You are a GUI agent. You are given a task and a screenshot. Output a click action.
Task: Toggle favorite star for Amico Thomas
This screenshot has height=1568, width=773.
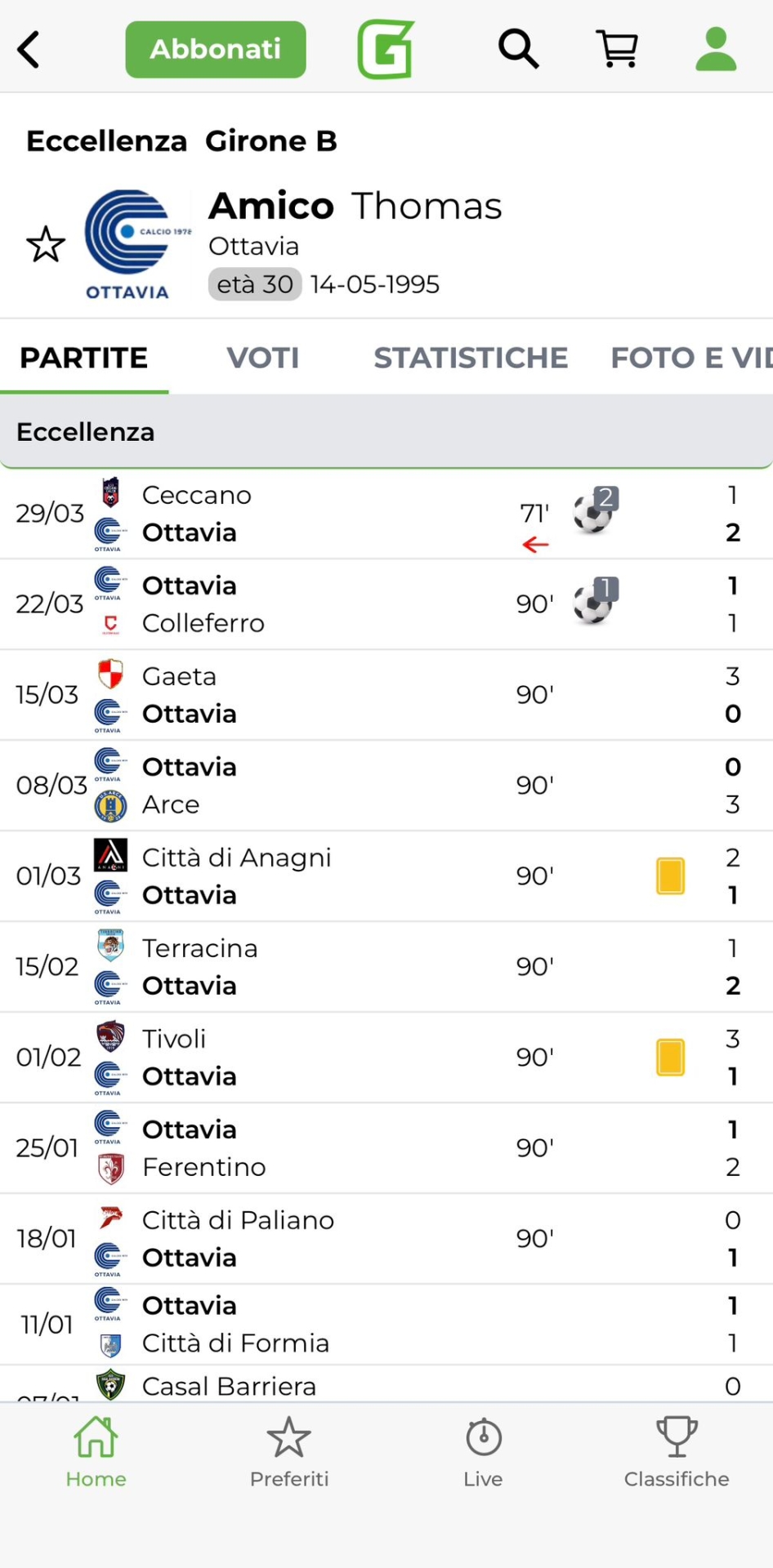pyautogui.click(x=46, y=244)
